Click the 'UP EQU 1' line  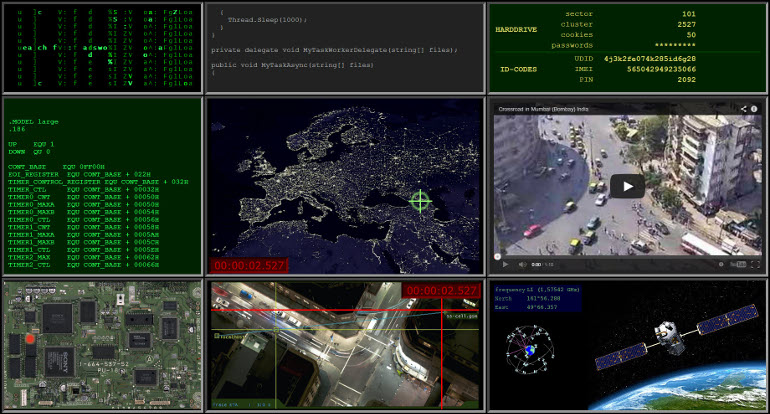31,144
